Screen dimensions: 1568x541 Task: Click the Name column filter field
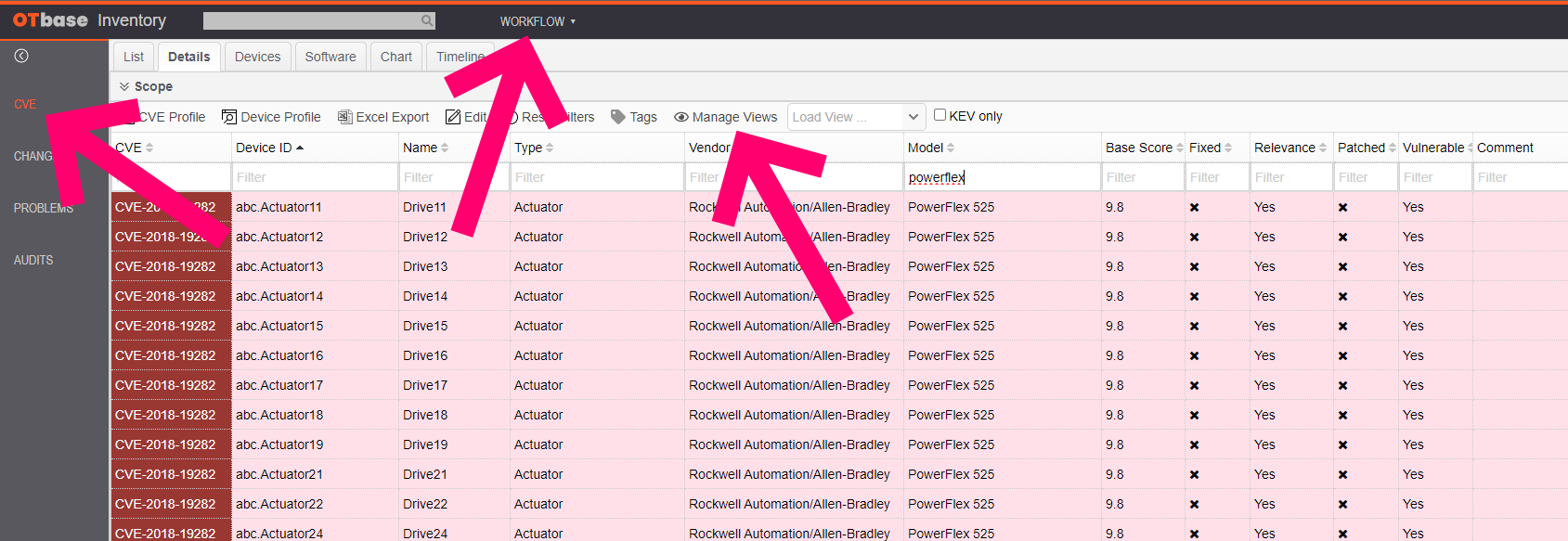coord(453,177)
